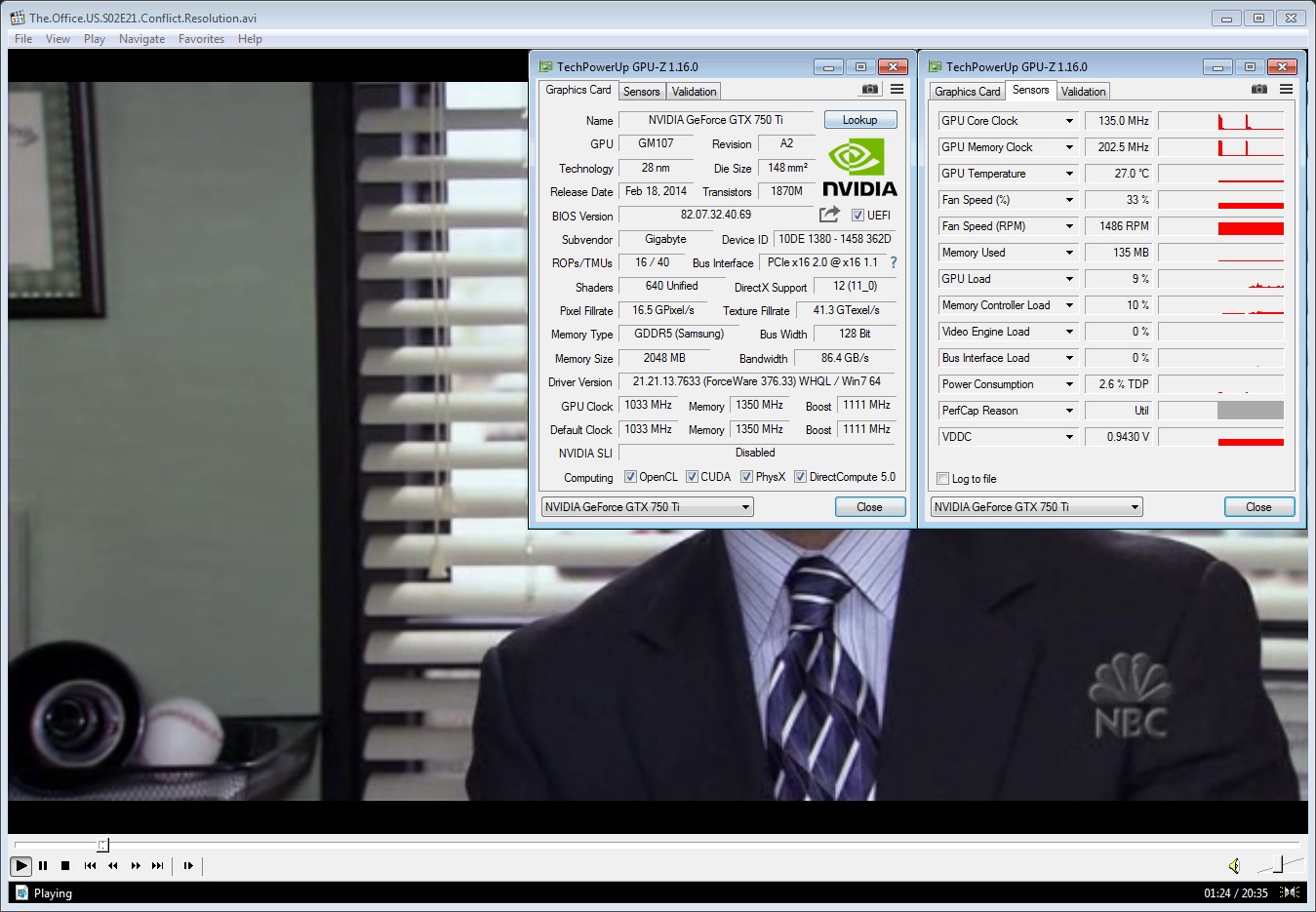Click Close in the Graphics Card window

(869, 507)
